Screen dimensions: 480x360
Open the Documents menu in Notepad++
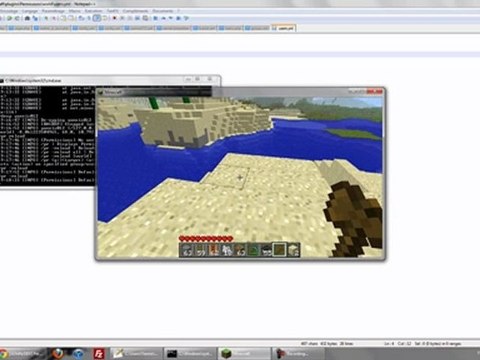coord(163,11)
